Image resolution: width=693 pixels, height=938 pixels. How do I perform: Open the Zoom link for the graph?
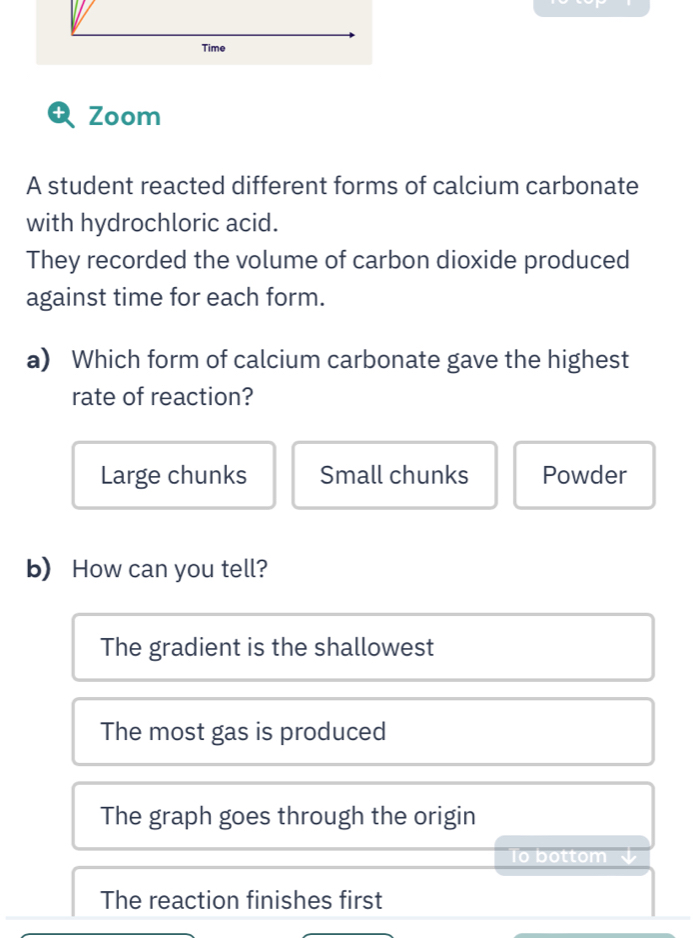(124, 117)
